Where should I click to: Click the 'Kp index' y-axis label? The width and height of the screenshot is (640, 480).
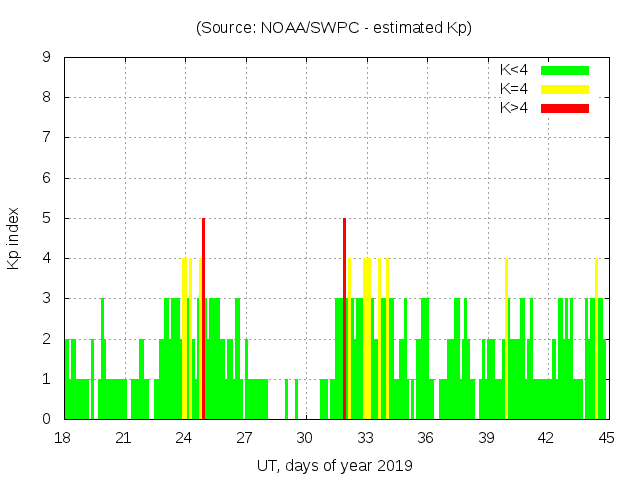(14, 238)
